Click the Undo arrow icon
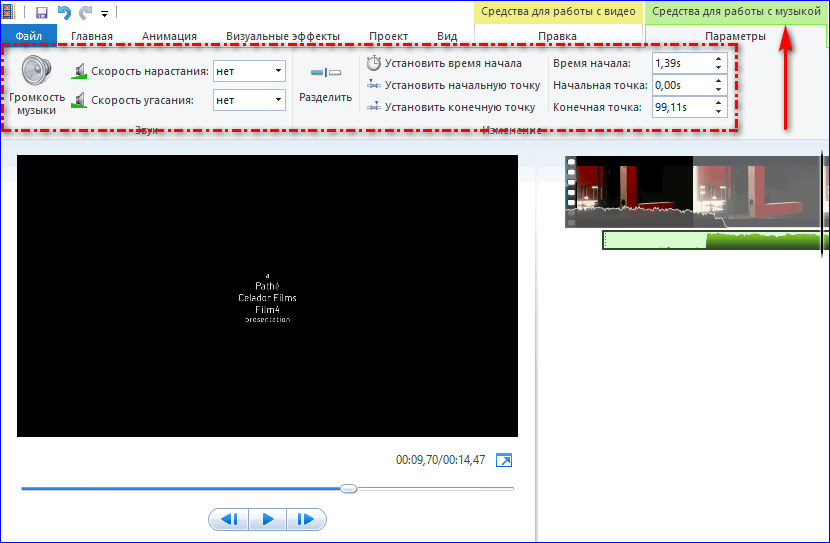The width and height of the screenshot is (830, 543). click(x=63, y=13)
